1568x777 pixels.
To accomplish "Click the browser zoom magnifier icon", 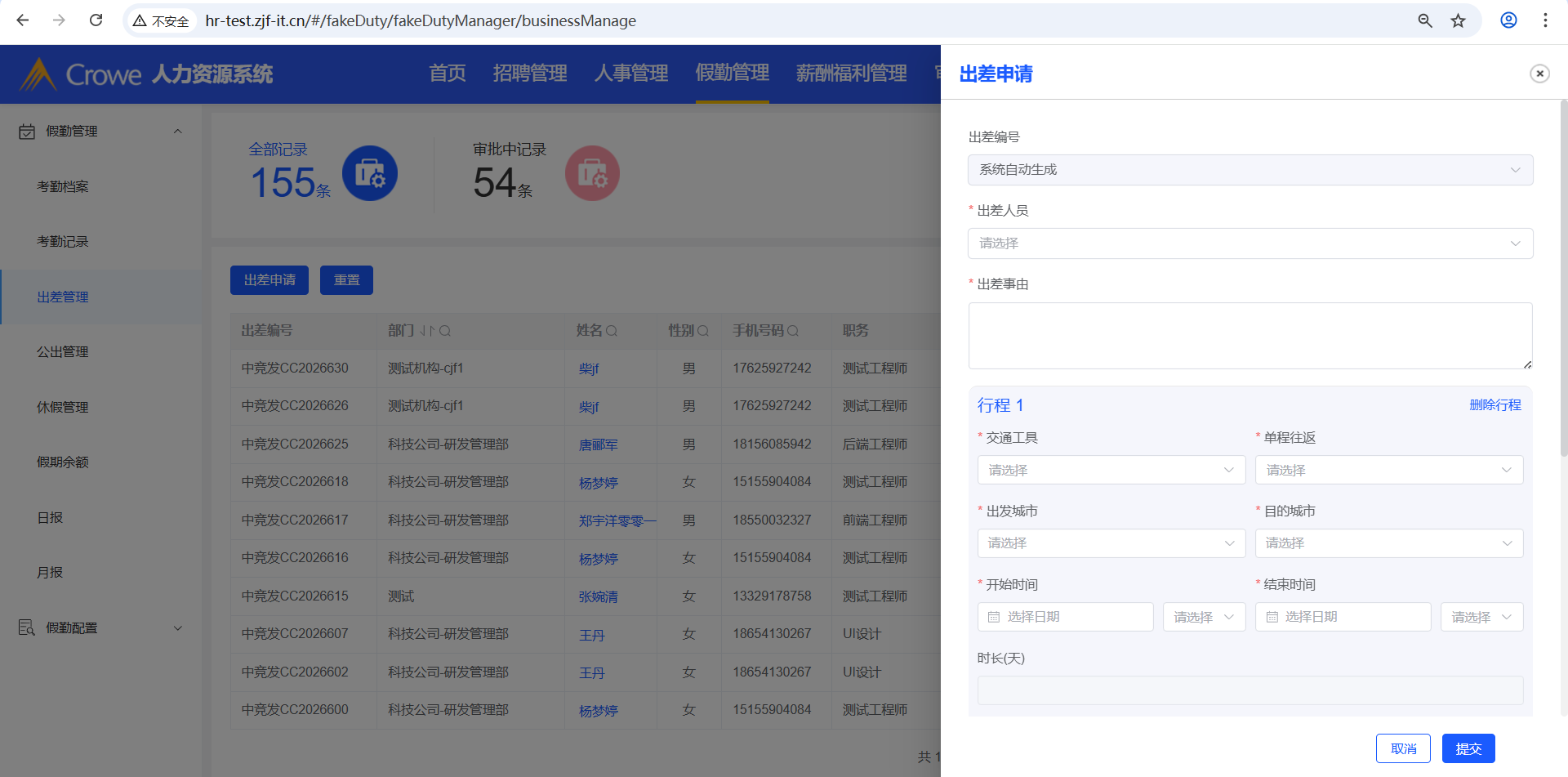I will 1424,20.
